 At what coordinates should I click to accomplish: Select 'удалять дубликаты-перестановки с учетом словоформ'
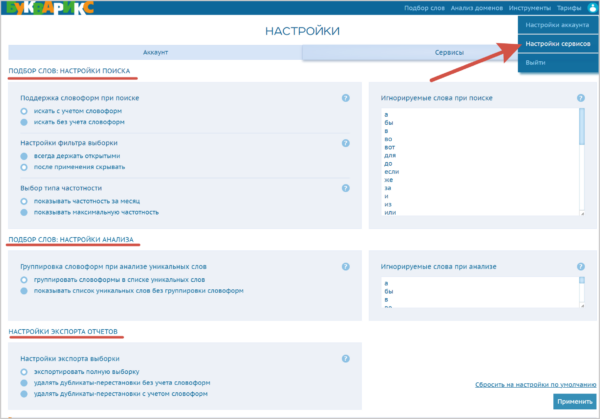point(24,394)
